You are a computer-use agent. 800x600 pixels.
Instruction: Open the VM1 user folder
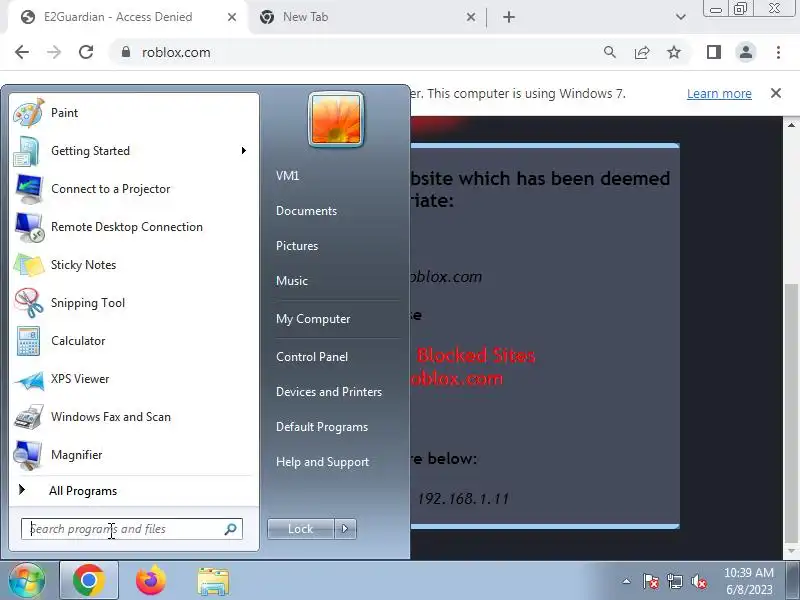tap(287, 176)
